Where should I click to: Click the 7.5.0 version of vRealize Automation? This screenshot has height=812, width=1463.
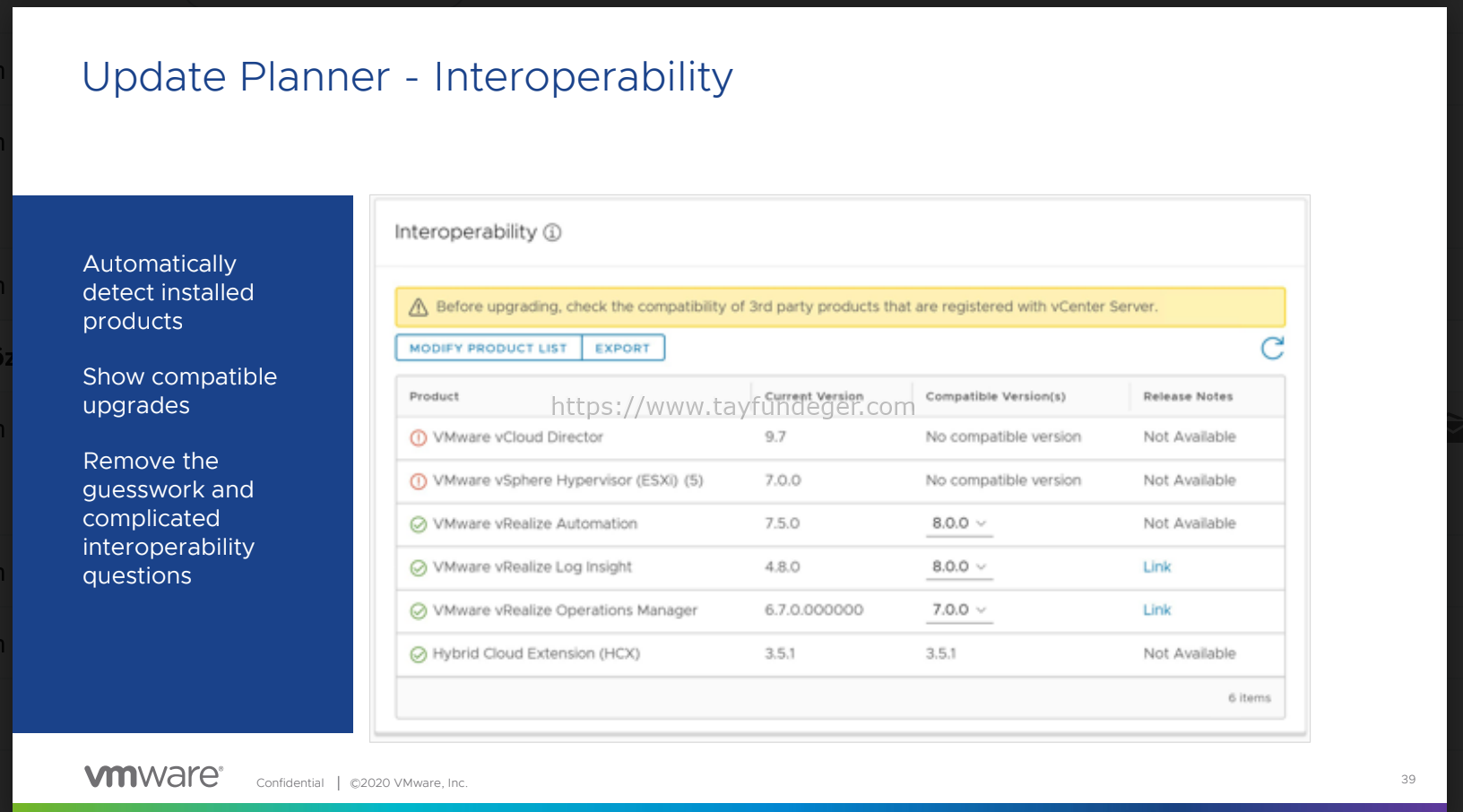coord(782,523)
